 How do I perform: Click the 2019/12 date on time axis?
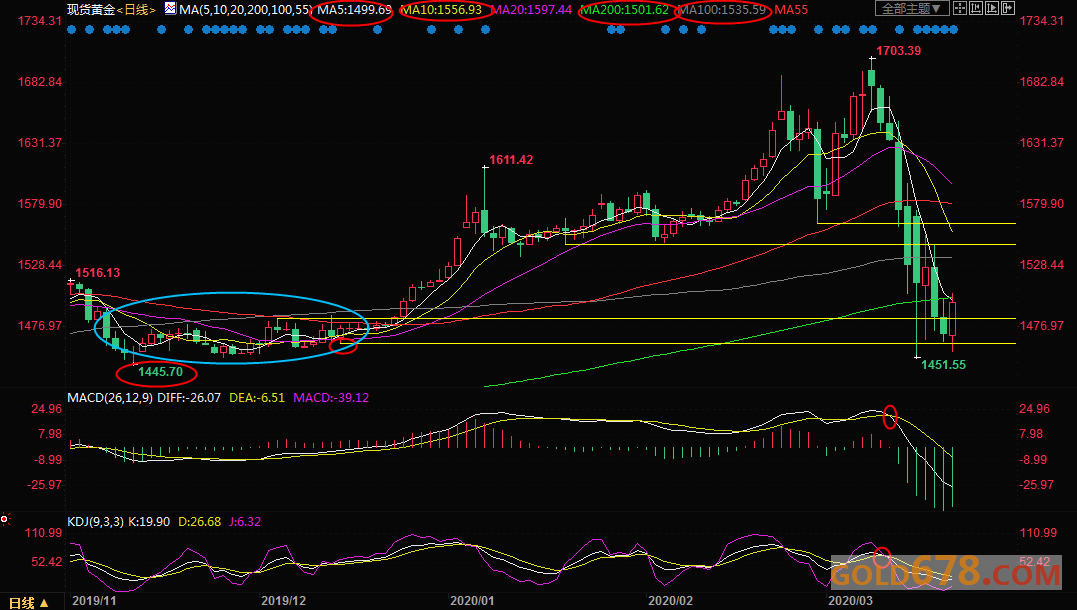[x=284, y=600]
